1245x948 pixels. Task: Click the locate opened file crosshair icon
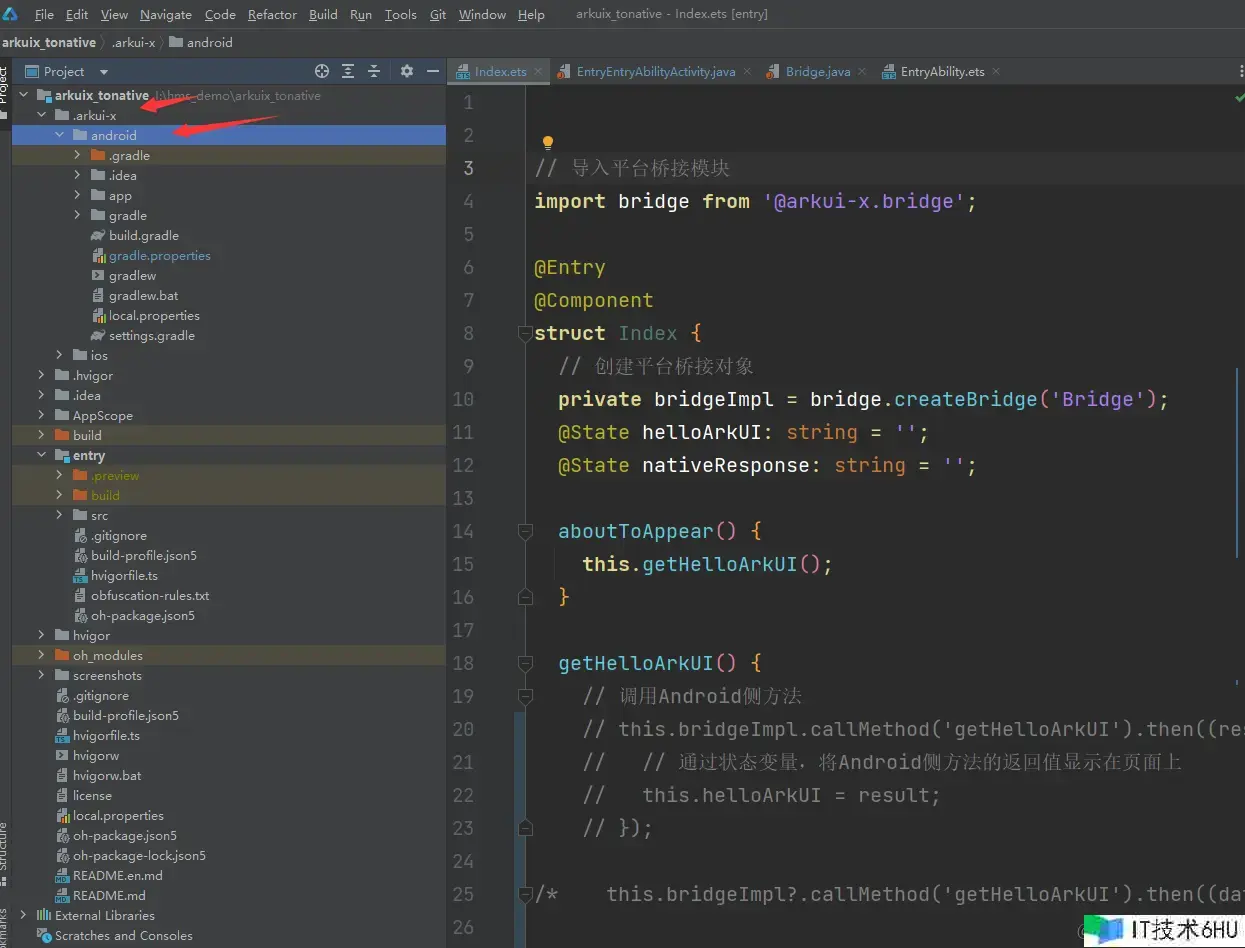tap(322, 71)
